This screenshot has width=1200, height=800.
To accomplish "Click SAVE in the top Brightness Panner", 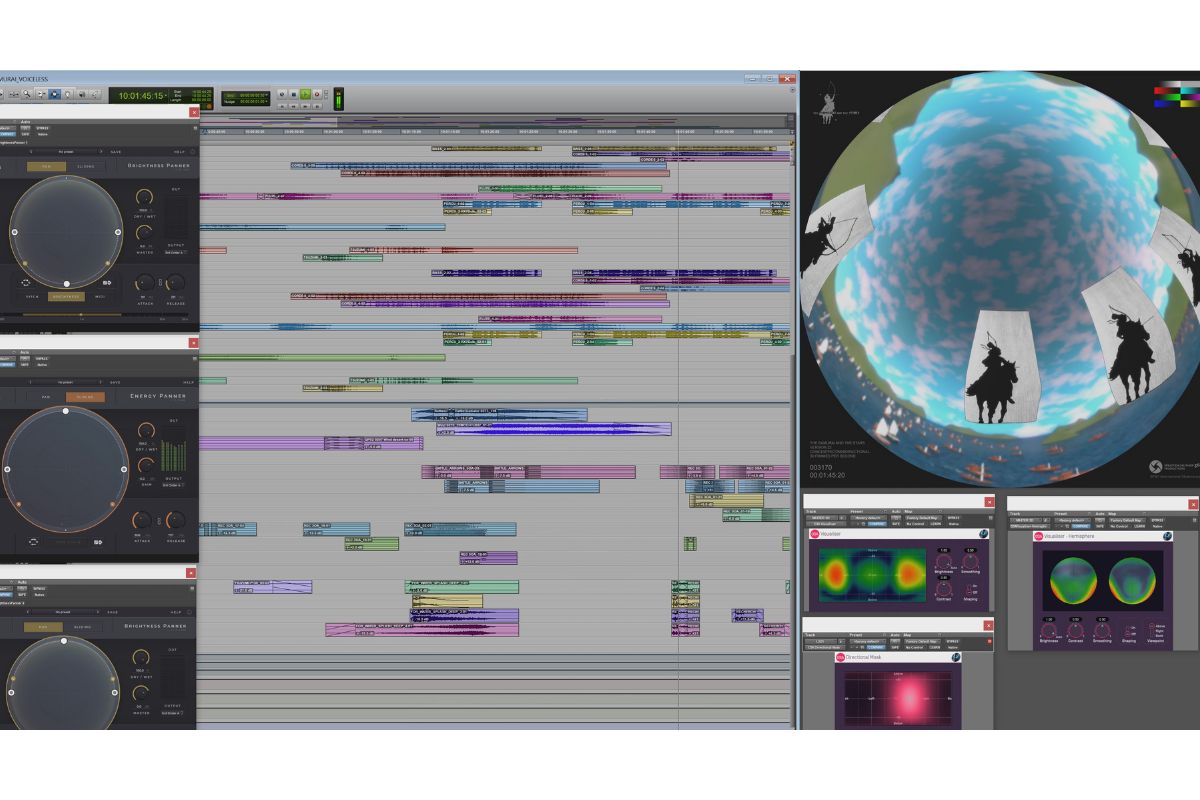I will pyautogui.click(x=116, y=152).
